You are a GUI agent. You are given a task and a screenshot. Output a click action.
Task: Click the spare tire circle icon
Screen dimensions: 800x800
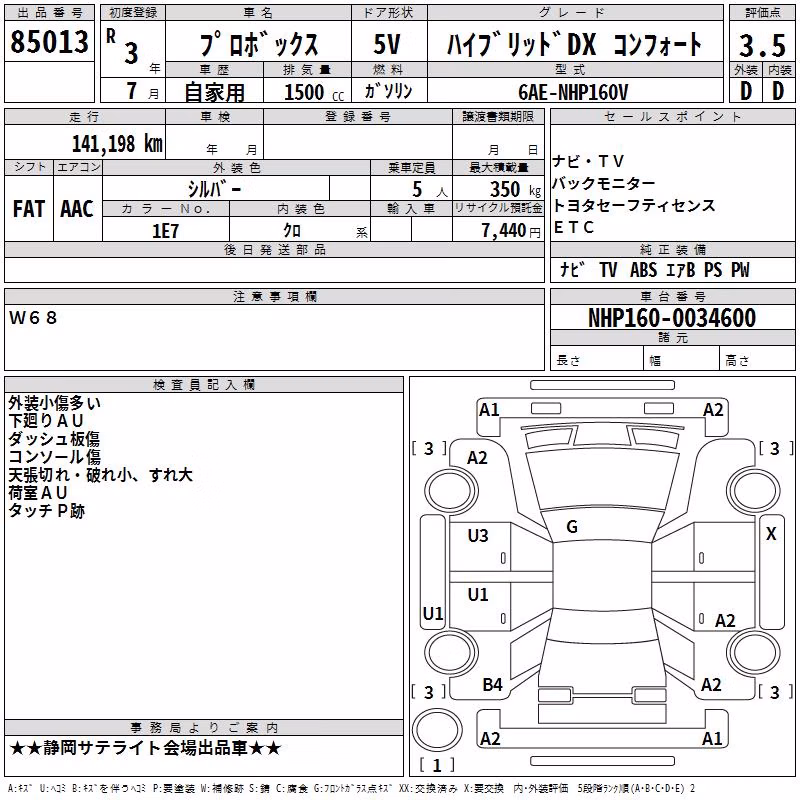tap(437, 730)
